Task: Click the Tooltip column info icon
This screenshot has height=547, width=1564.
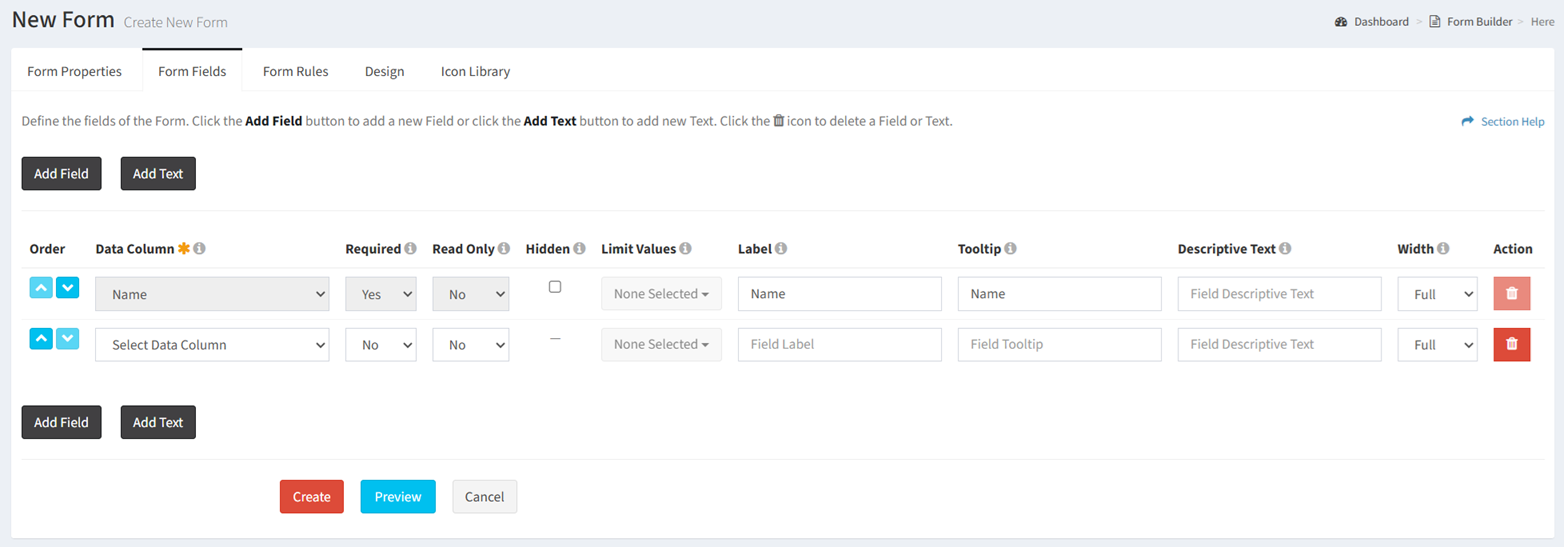Action: tap(1011, 249)
